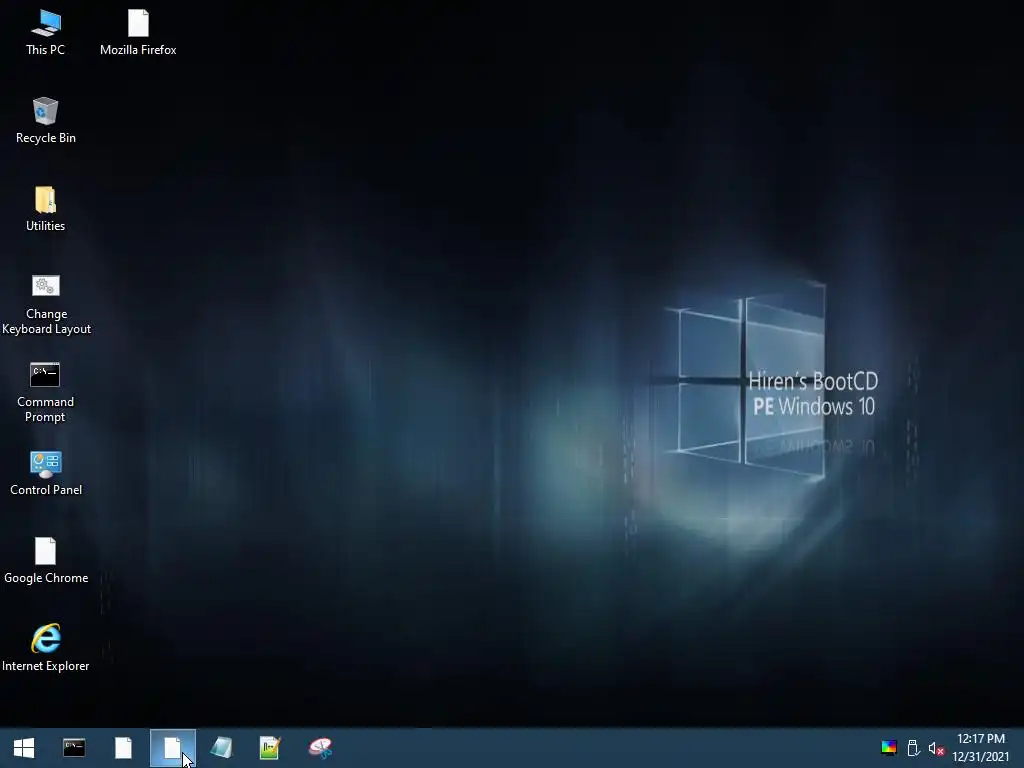This screenshot has width=1024, height=768.
Task: Open the Recycle Bin
Action: [46, 121]
